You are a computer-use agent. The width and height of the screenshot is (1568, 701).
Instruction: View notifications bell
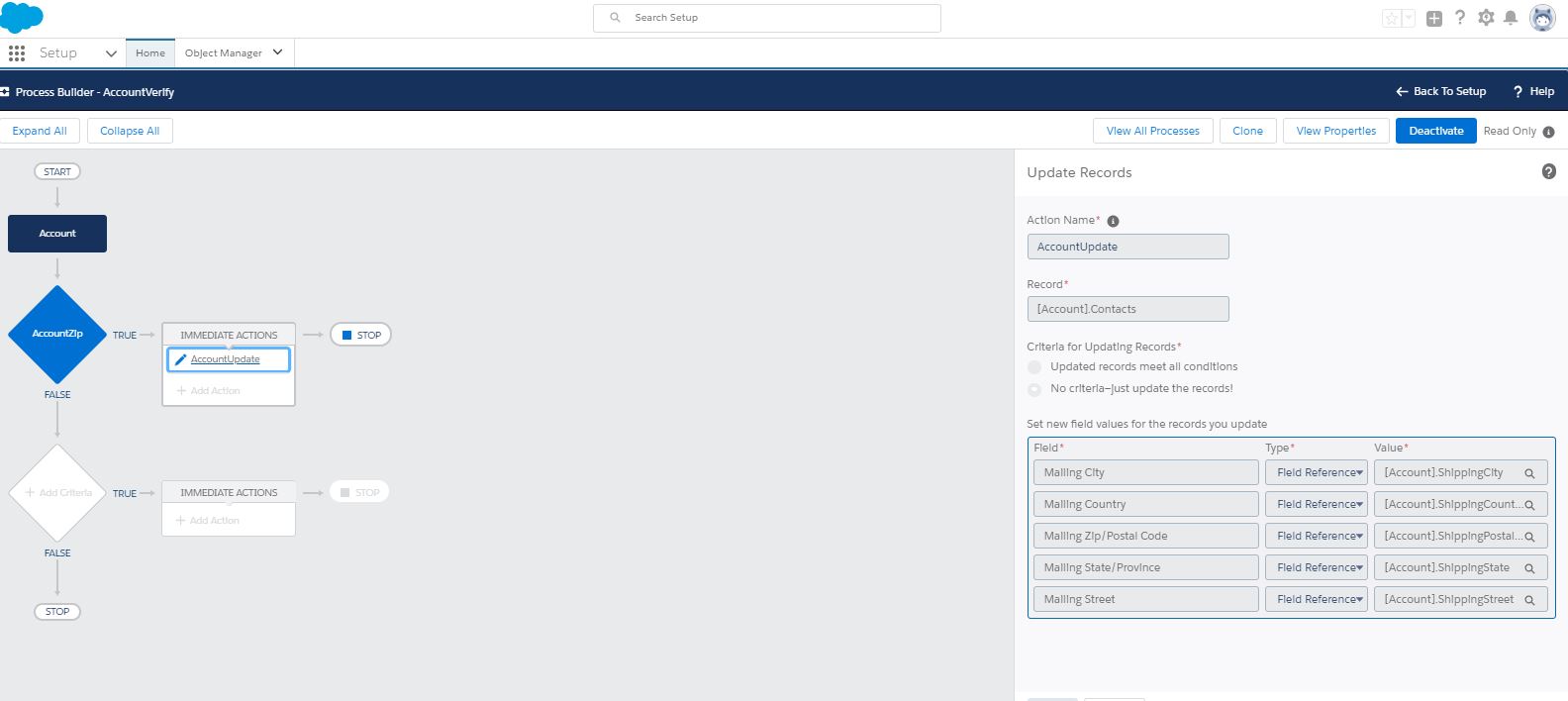1511,18
